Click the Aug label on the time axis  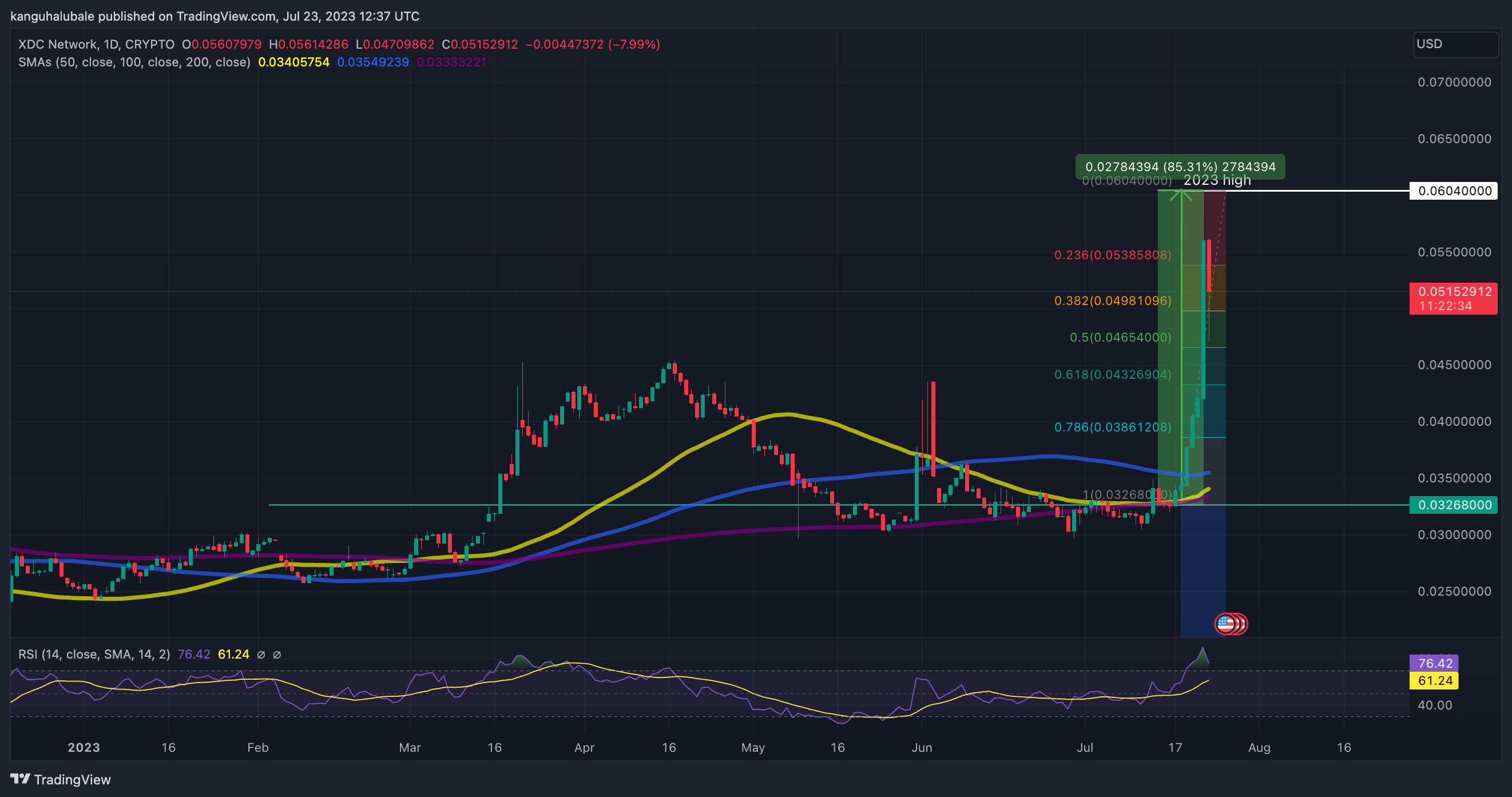point(1259,748)
